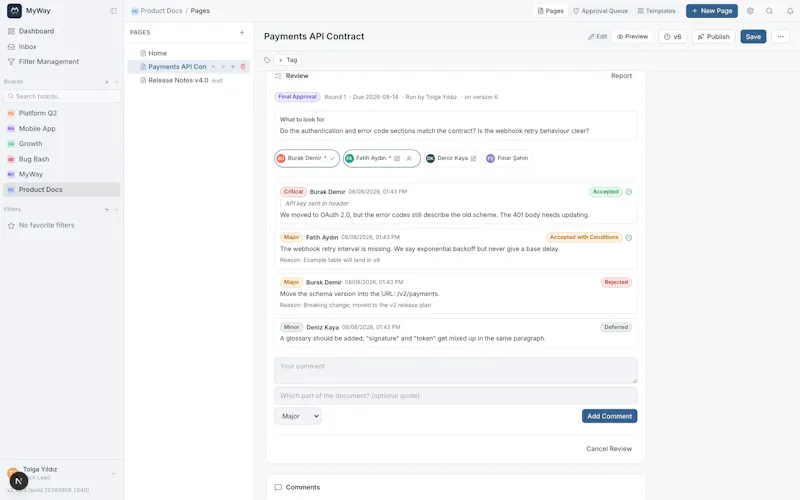Image resolution: width=800 pixels, height=500 pixels.
Task: Click the person icon in Fatih Aydın's chip
Action: point(409,158)
